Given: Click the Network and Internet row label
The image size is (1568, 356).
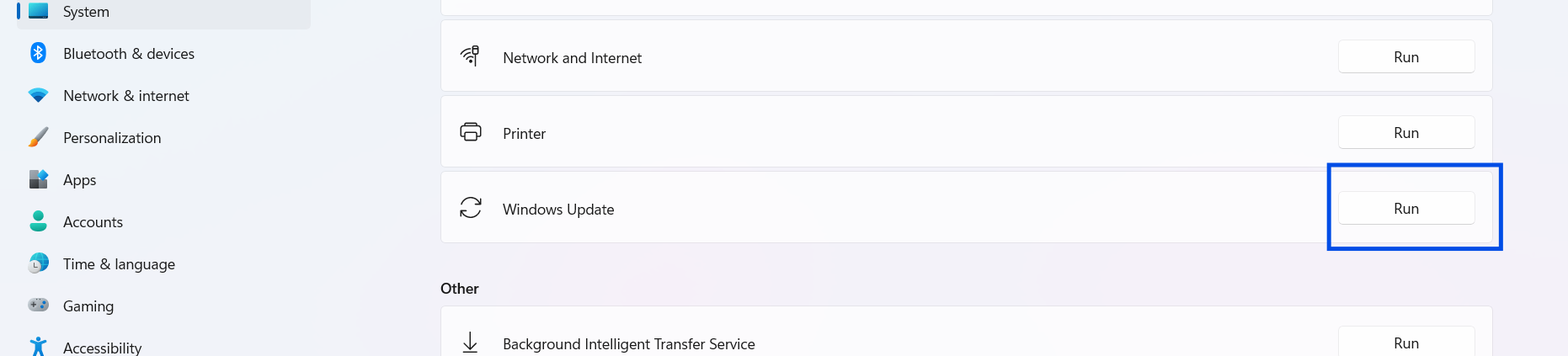Looking at the screenshot, I should click(x=572, y=58).
